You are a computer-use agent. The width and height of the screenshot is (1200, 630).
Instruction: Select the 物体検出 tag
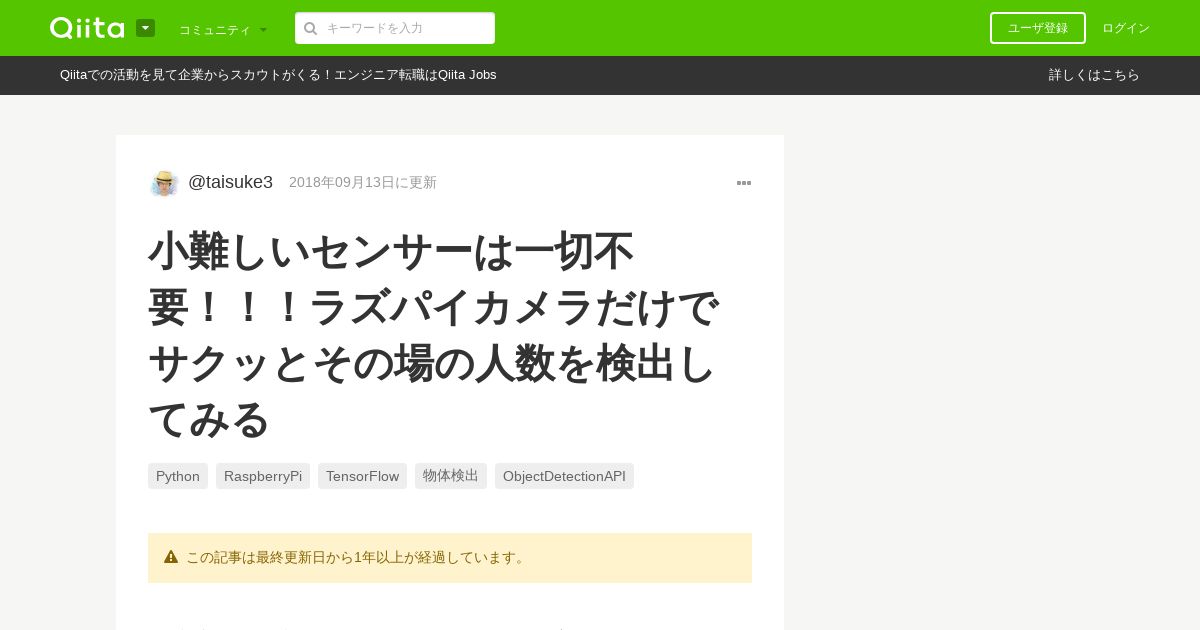(451, 476)
